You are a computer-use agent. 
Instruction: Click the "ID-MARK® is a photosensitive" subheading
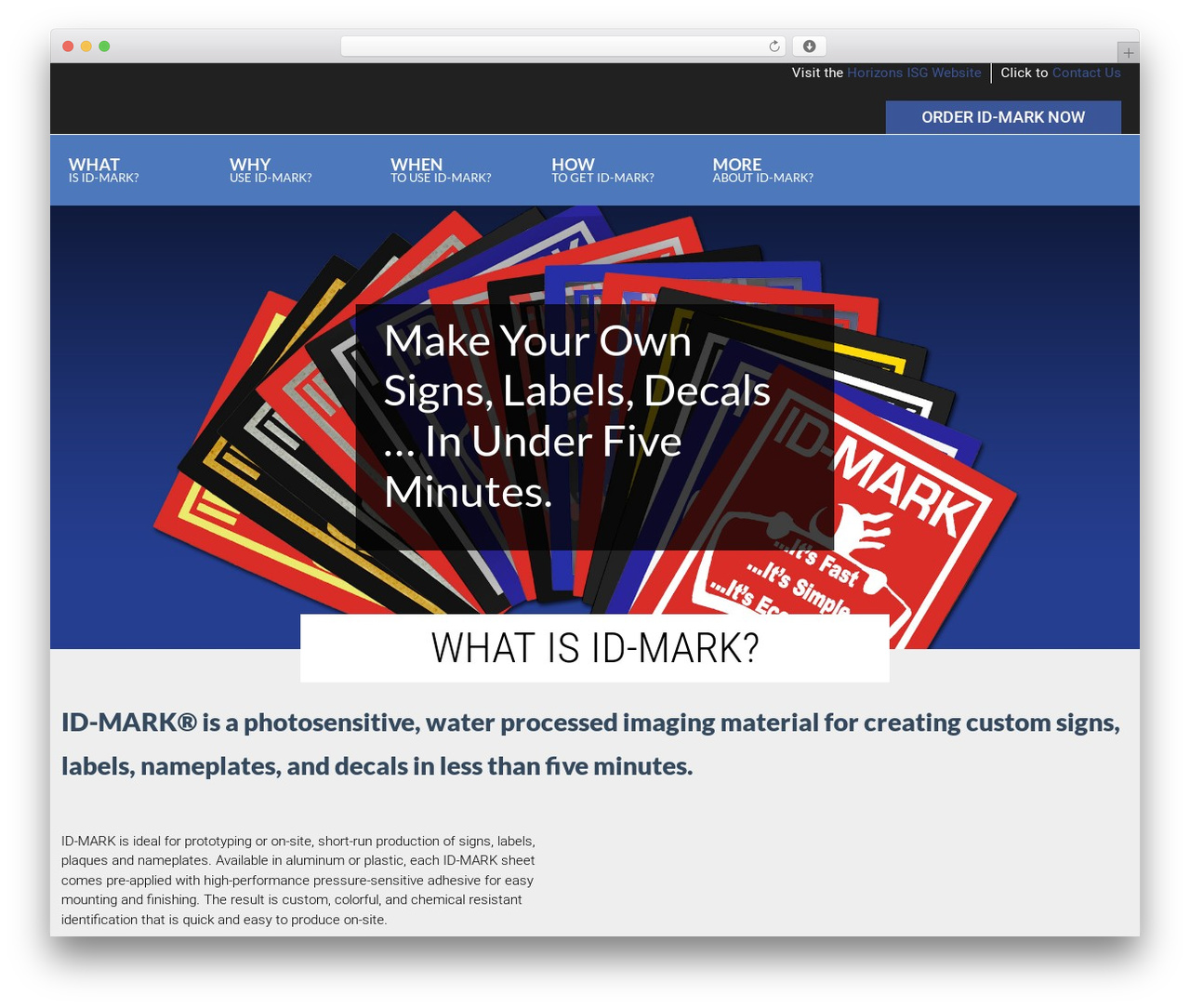590,744
